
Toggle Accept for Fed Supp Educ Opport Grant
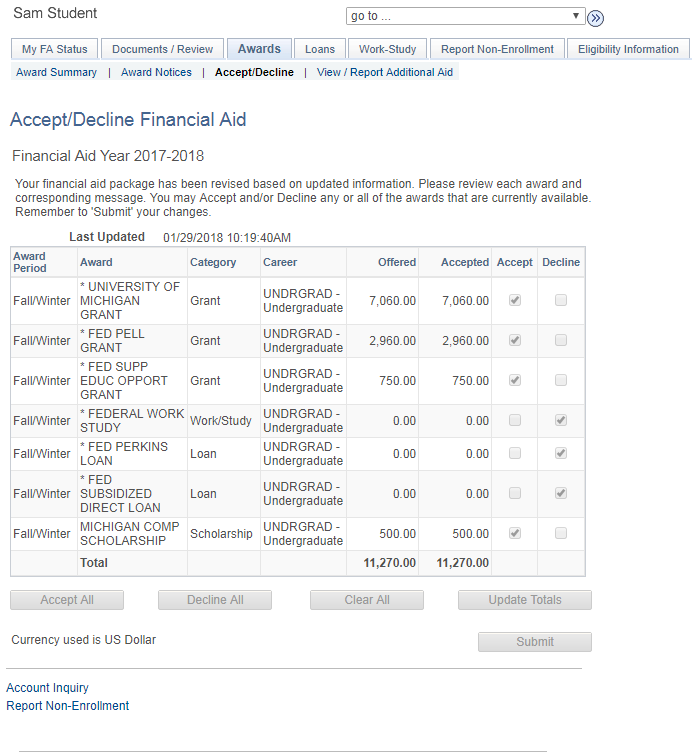(514, 380)
